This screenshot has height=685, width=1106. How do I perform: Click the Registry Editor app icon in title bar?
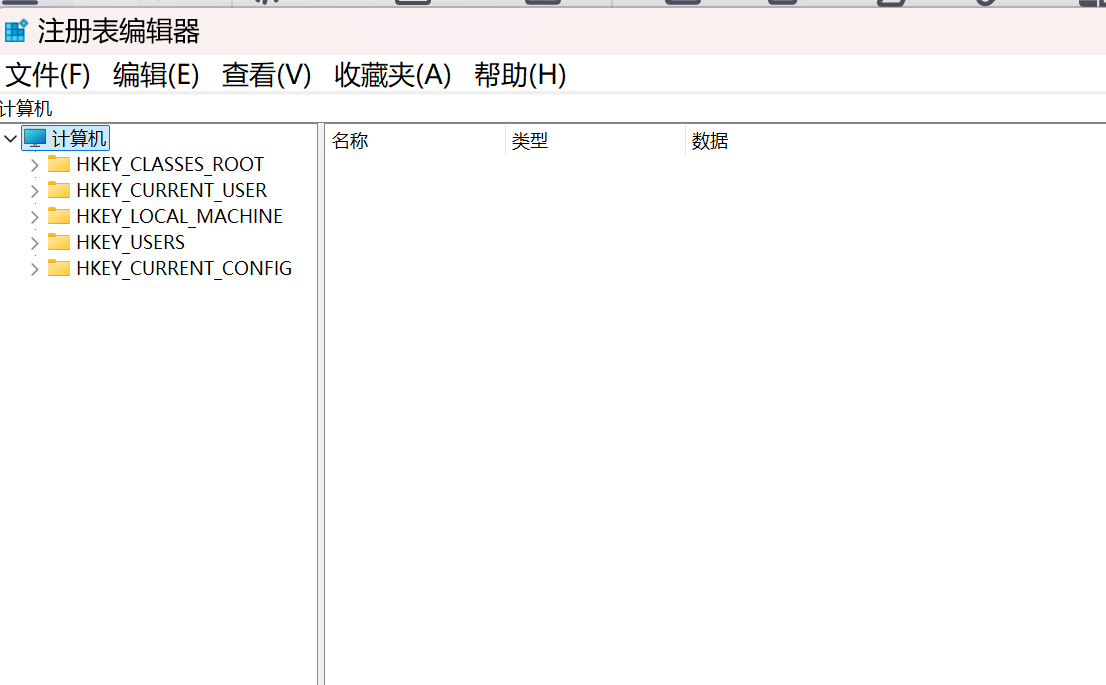click(x=16, y=31)
